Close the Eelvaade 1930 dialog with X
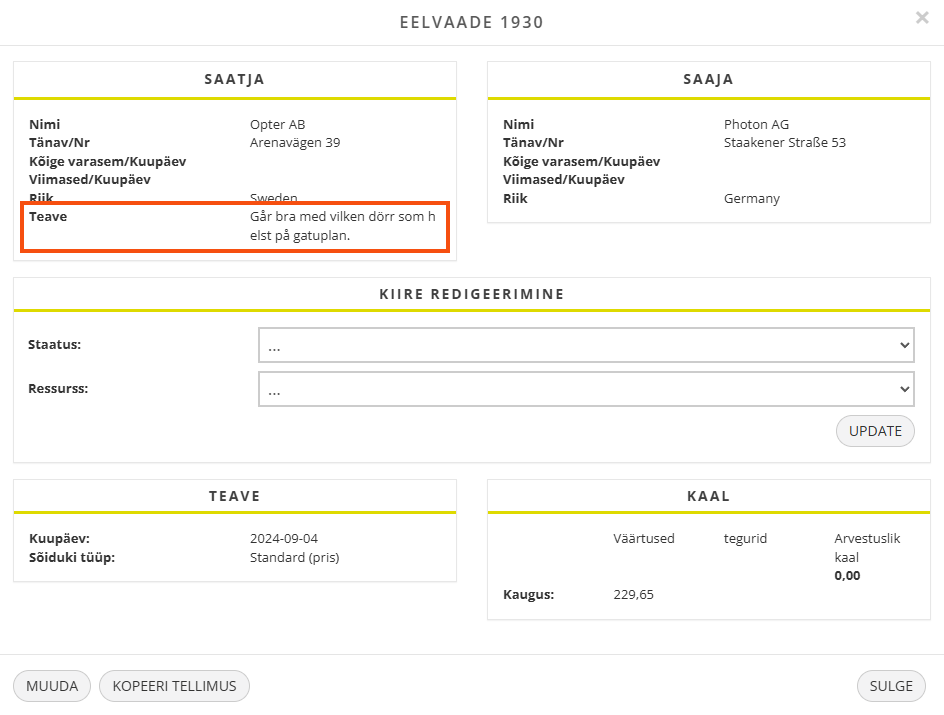This screenshot has width=944, height=715. coord(921,18)
